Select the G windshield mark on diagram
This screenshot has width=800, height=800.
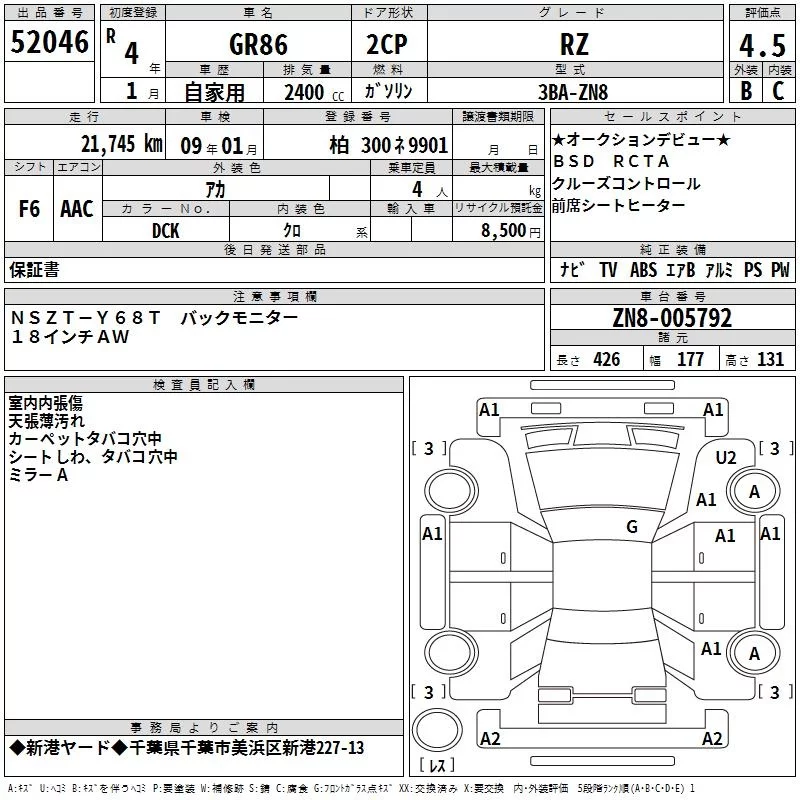pyautogui.click(x=632, y=526)
